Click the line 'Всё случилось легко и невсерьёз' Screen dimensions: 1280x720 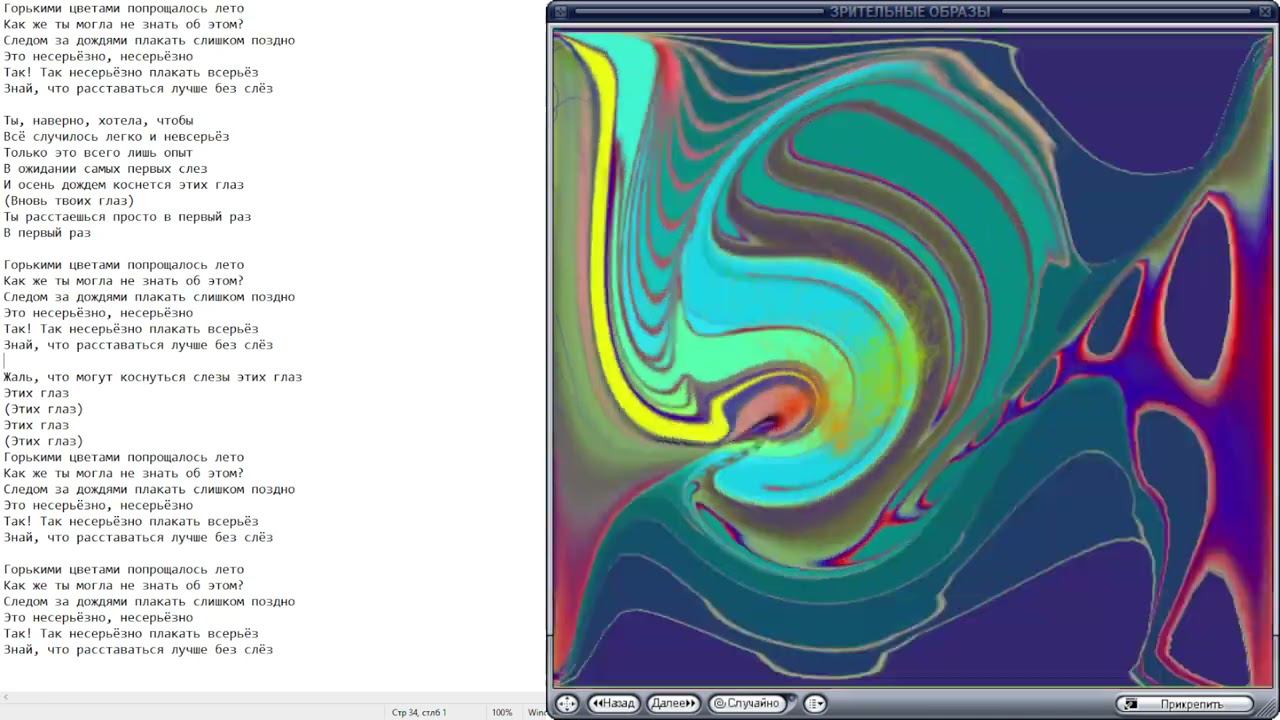coord(116,137)
